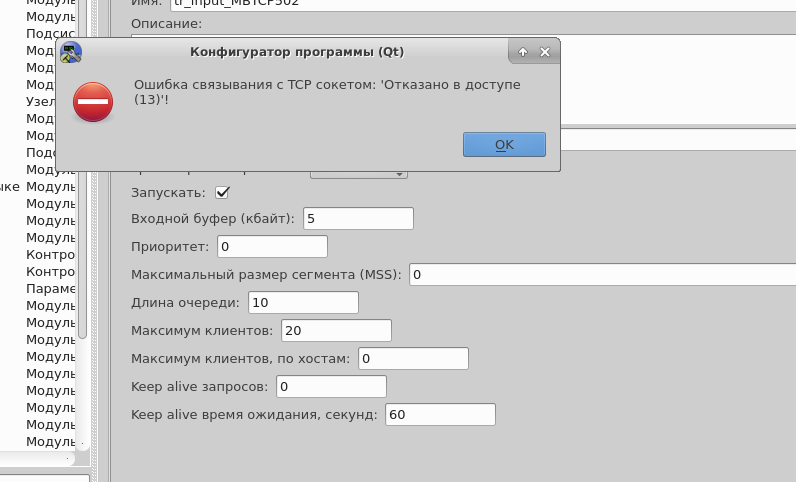Select the "Приоритет" input field
796x482 pixels.
pos(271,246)
